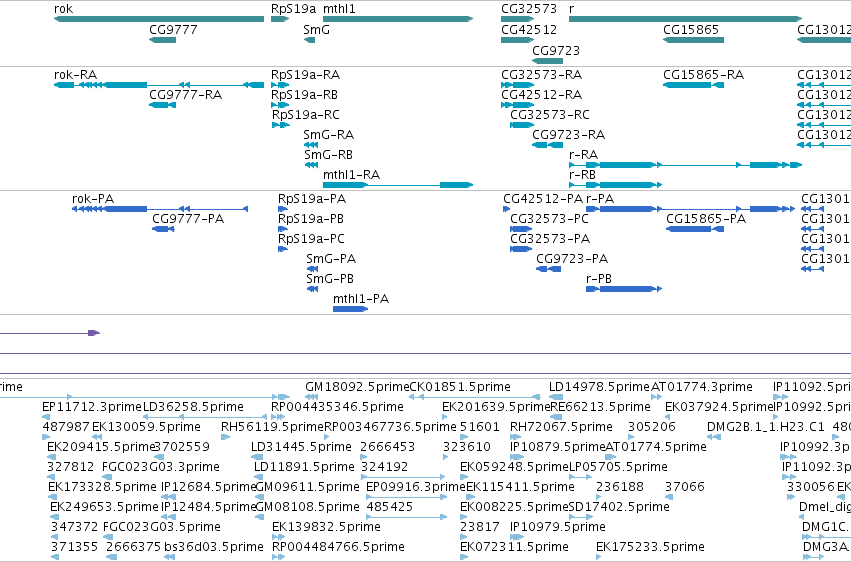Select the LD14978.5prime label
851x562 pixels.
pyautogui.click(x=599, y=387)
